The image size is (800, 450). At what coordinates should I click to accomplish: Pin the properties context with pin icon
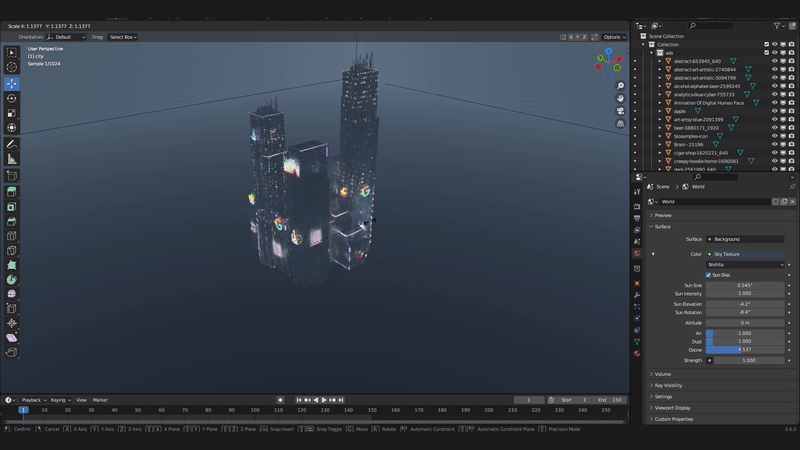(792, 187)
